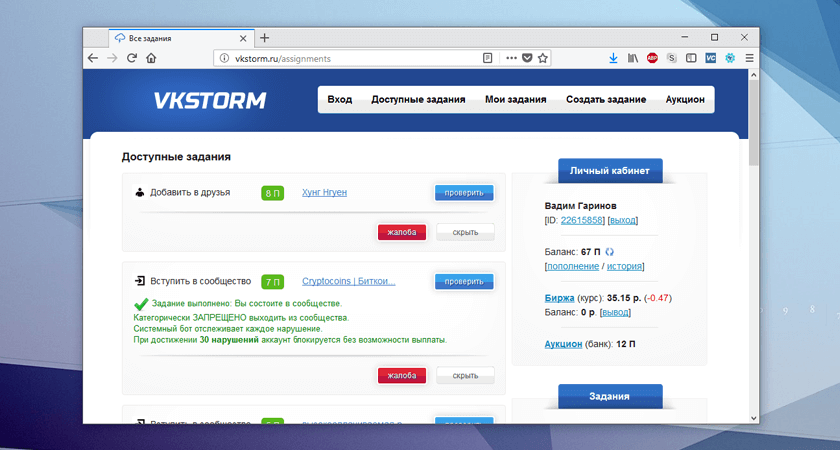Click the 'Вадим Гаринов' user name

coord(580,206)
